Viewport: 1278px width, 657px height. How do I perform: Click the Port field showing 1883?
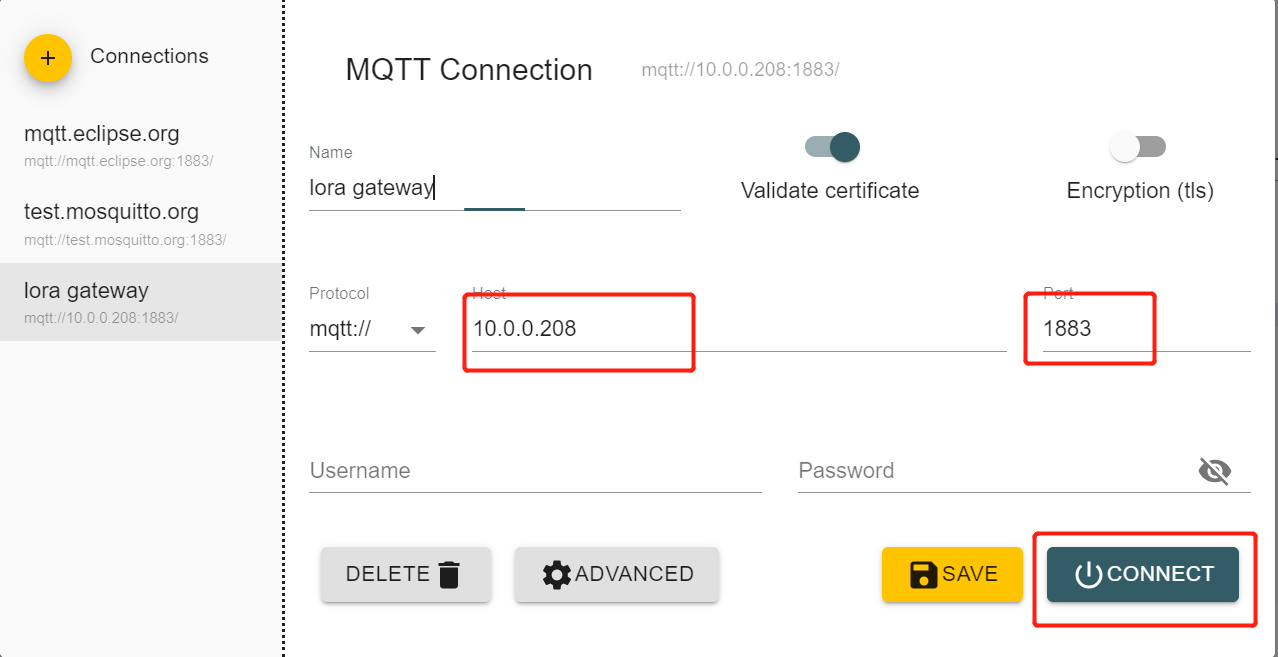pos(1146,329)
